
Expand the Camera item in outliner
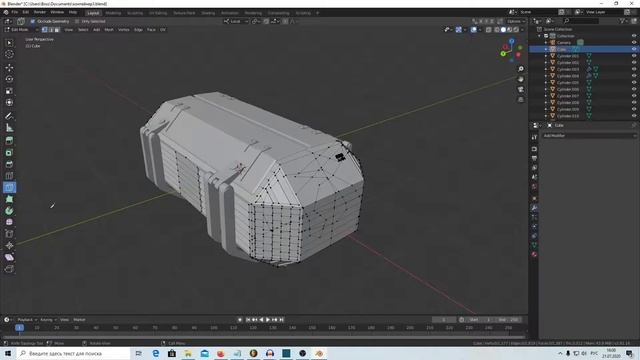tap(546, 42)
